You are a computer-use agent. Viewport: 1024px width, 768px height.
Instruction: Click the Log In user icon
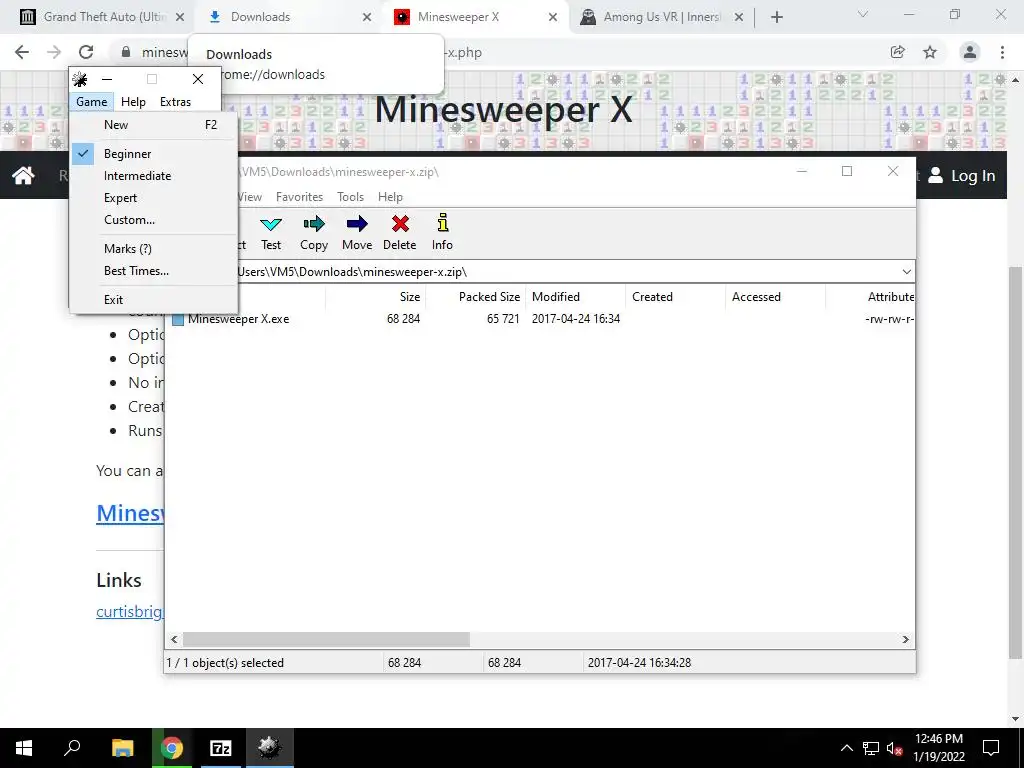click(x=936, y=175)
